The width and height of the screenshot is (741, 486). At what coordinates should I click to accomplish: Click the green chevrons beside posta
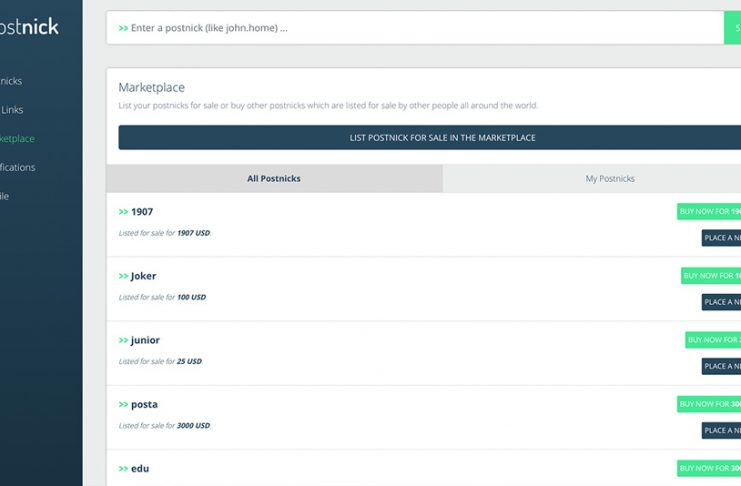[x=123, y=405]
